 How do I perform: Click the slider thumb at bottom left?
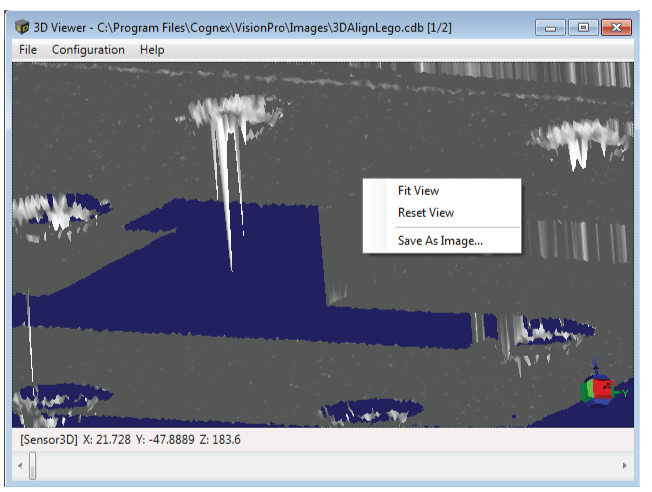[x=32, y=466]
